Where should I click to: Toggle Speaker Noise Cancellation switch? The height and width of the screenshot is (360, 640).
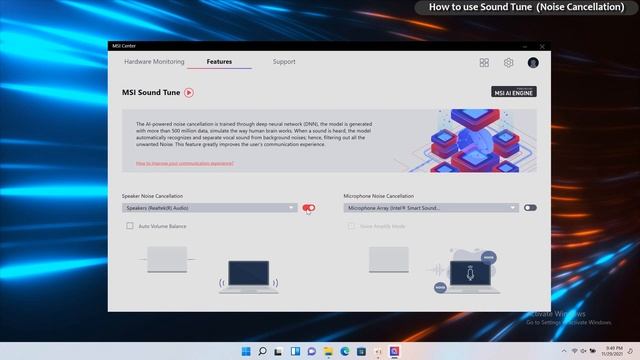pos(309,208)
